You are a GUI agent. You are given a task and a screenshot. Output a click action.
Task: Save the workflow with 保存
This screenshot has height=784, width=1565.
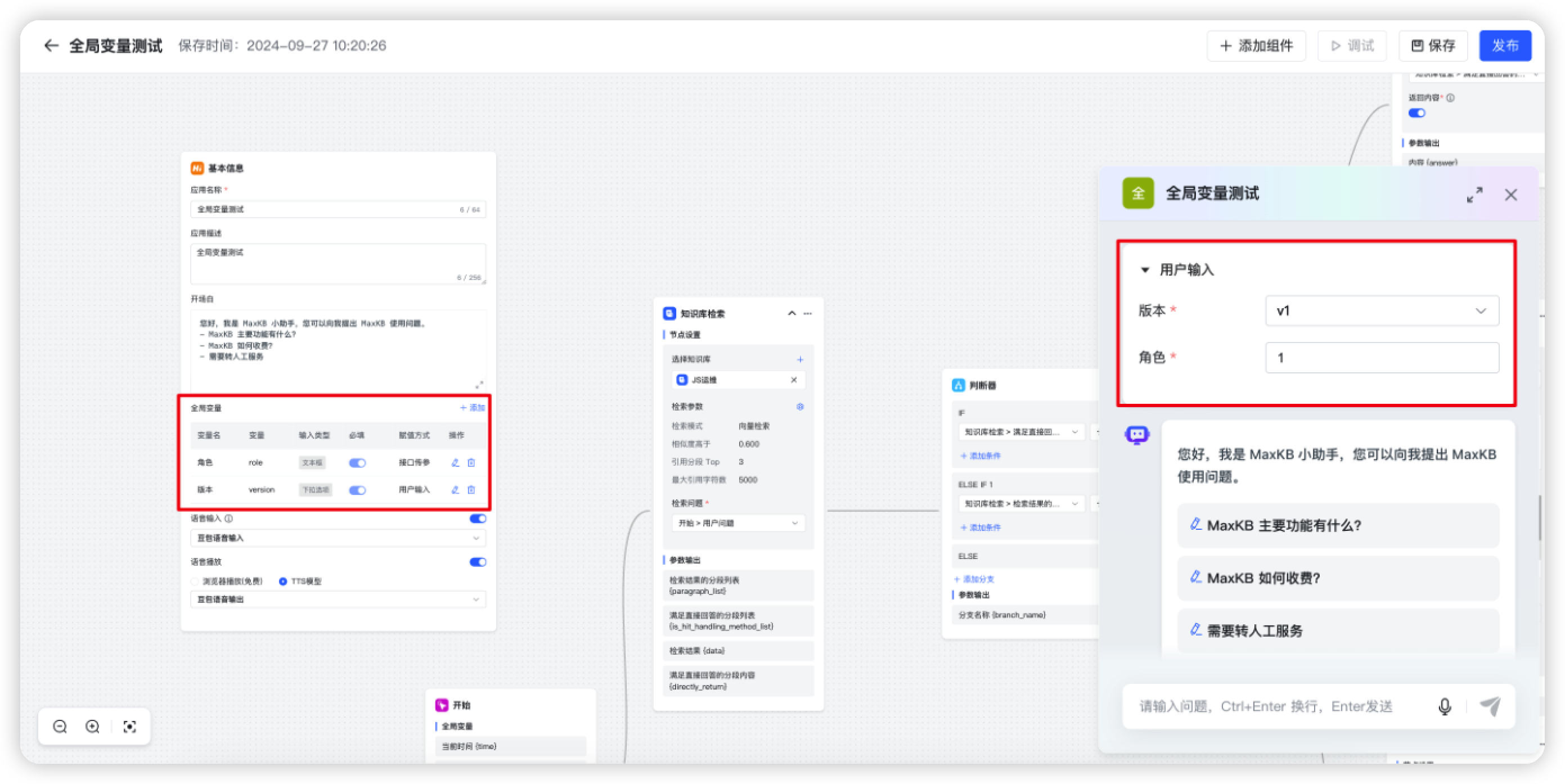tap(1433, 46)
